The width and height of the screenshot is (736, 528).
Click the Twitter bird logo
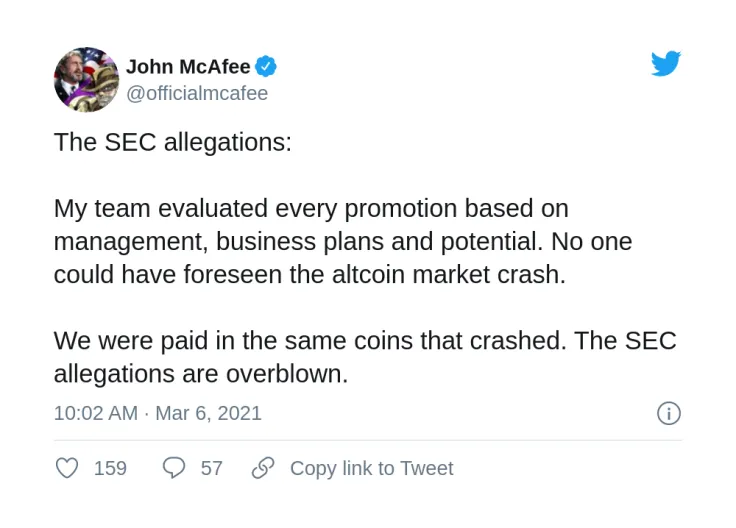click(666, 64)
